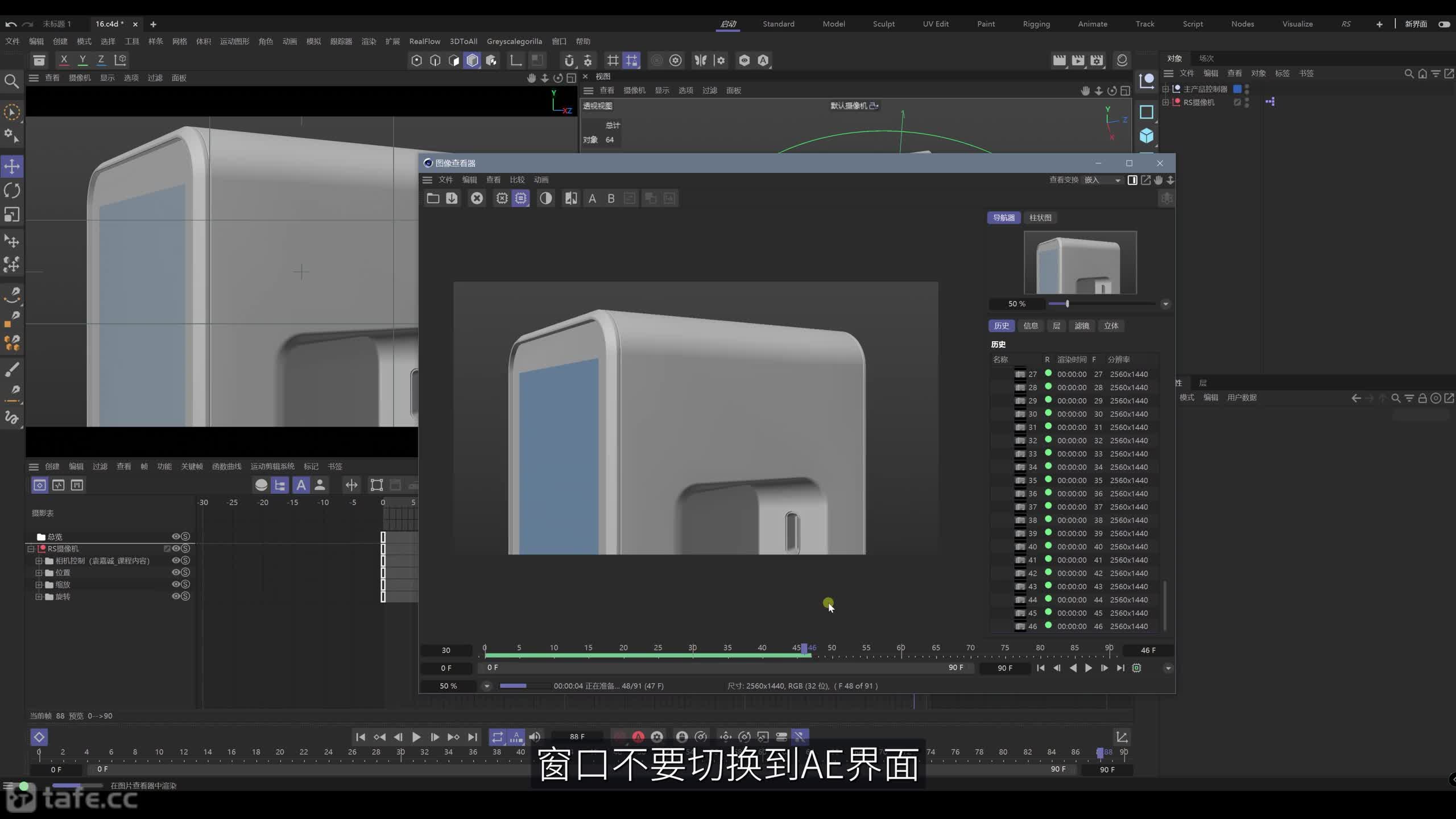This screenshot has height=819, width=1456.
Task: Toggle loop playback button on main timeline
Action: 498,737
